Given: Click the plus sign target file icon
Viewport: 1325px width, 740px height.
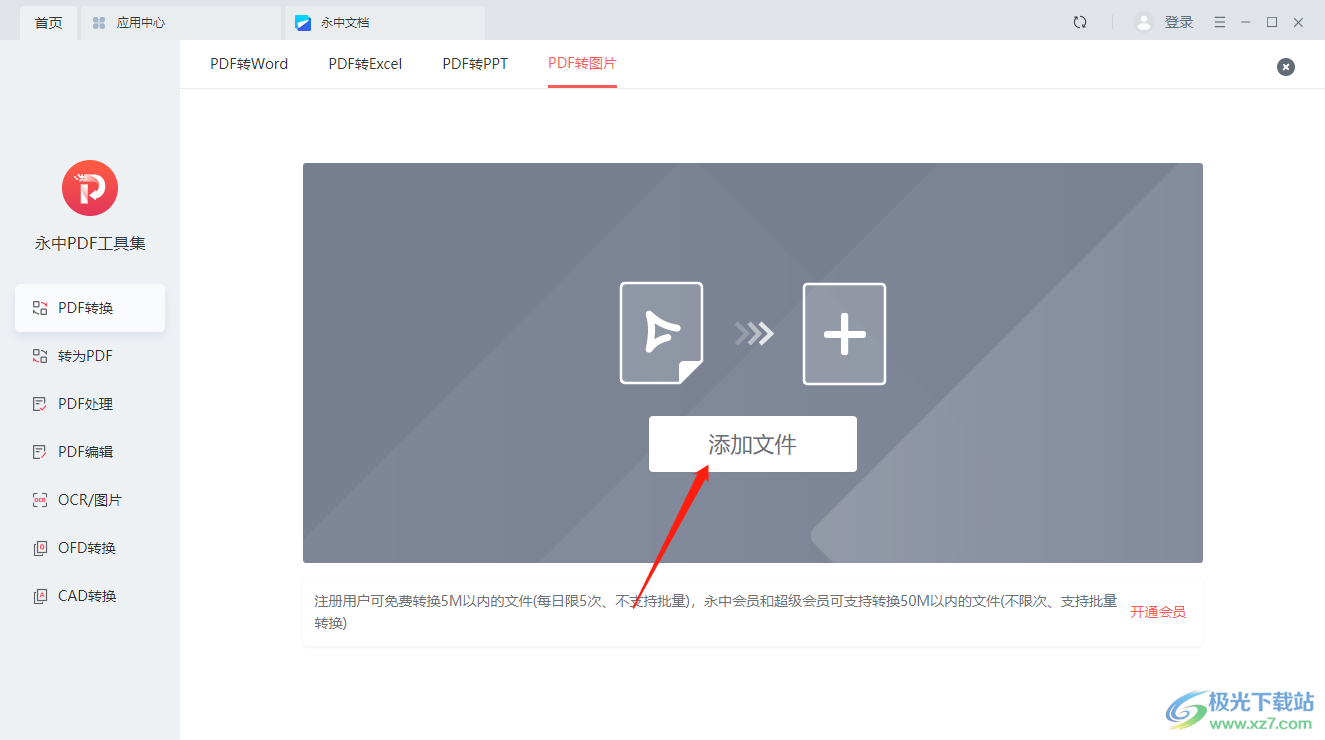Looking at the screenshot, I should click(844, 334).
